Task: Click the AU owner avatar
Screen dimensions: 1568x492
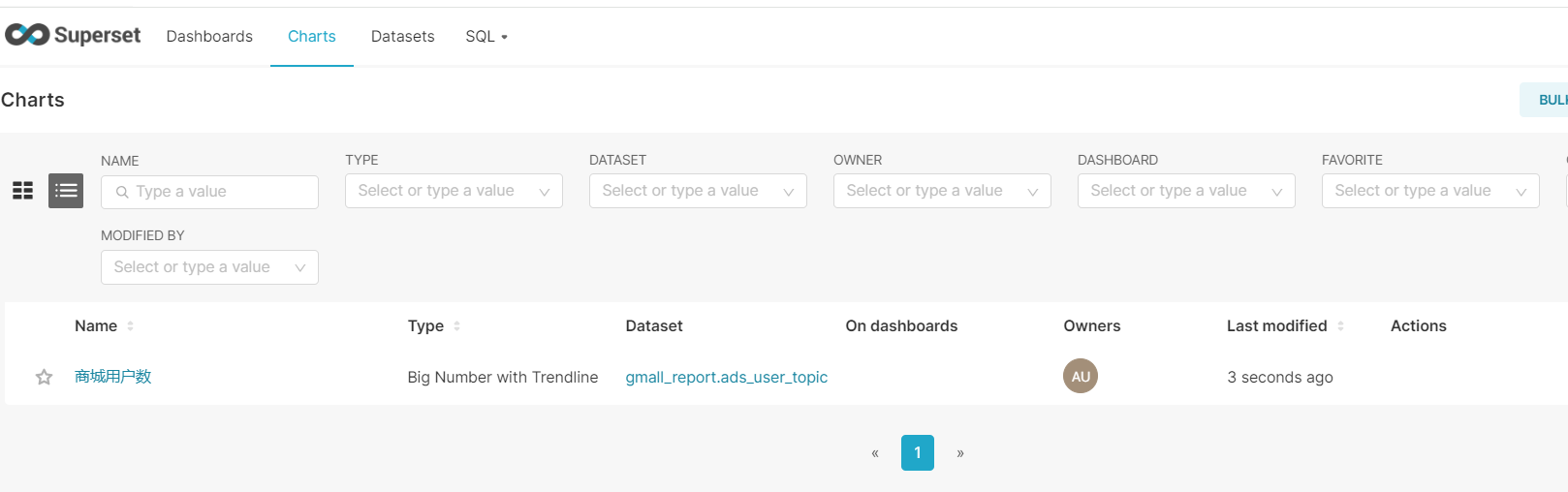Action: (1081, 376)
